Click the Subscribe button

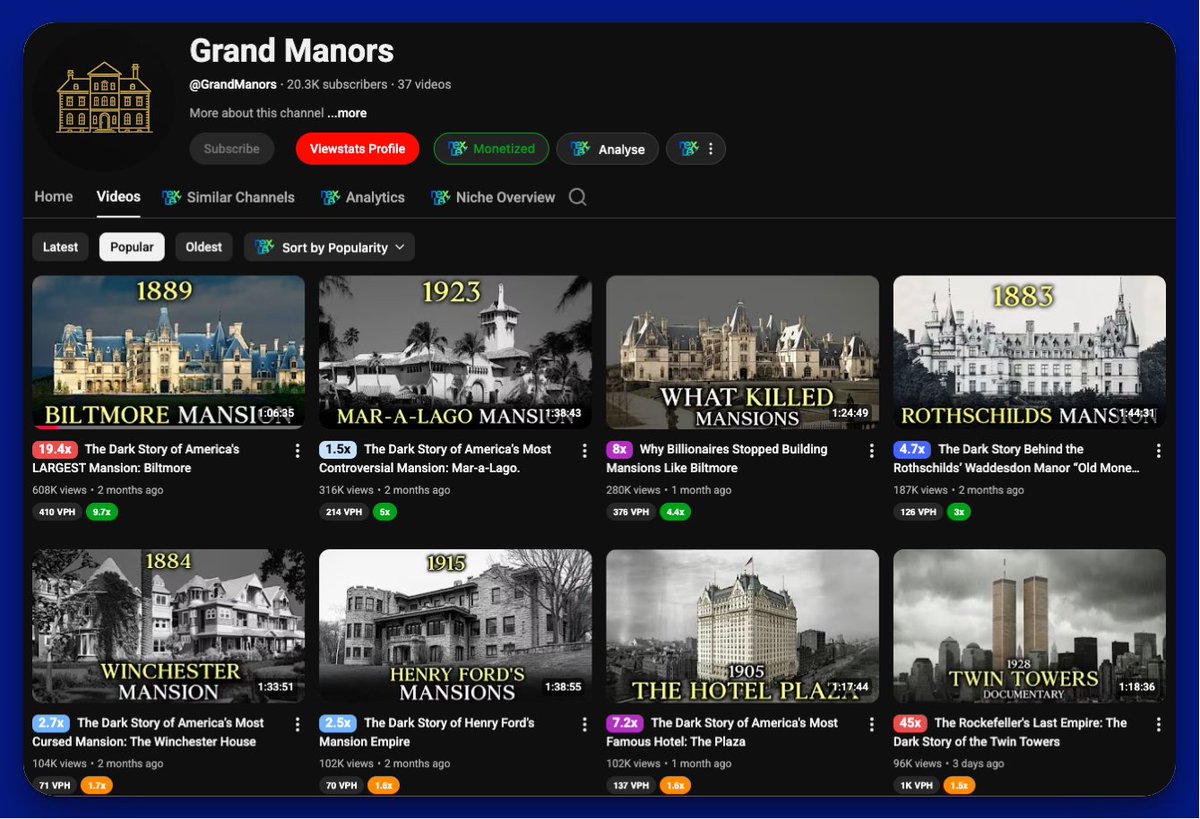coord(232,149)
